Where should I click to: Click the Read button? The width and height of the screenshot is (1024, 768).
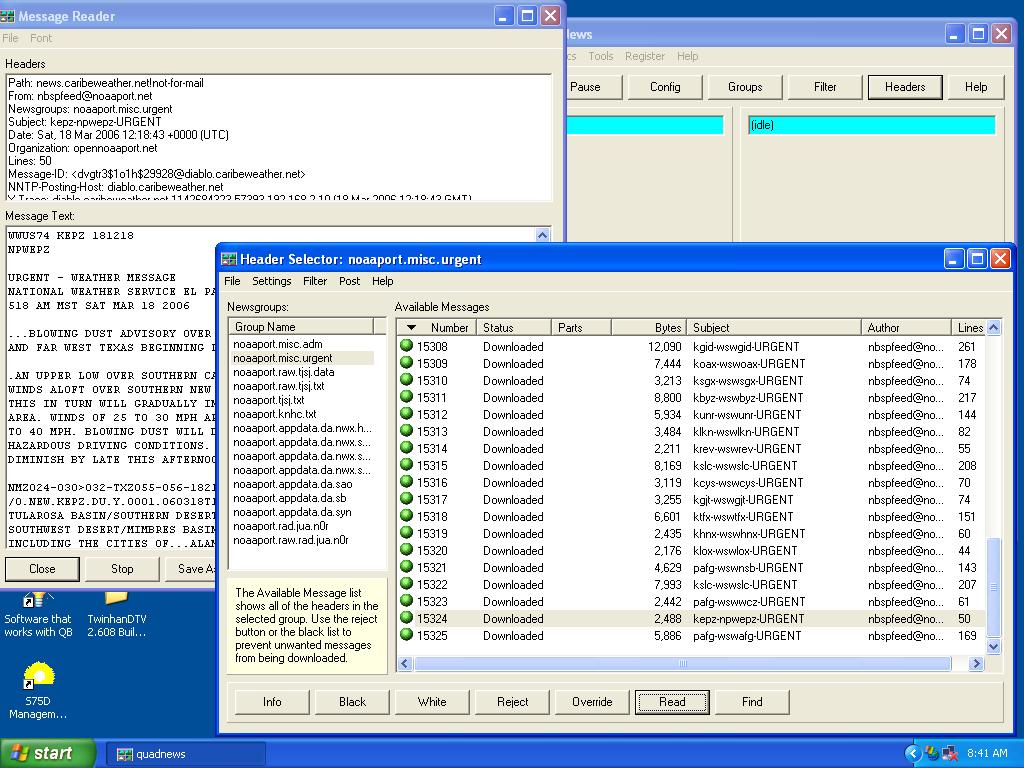[672, 702]
